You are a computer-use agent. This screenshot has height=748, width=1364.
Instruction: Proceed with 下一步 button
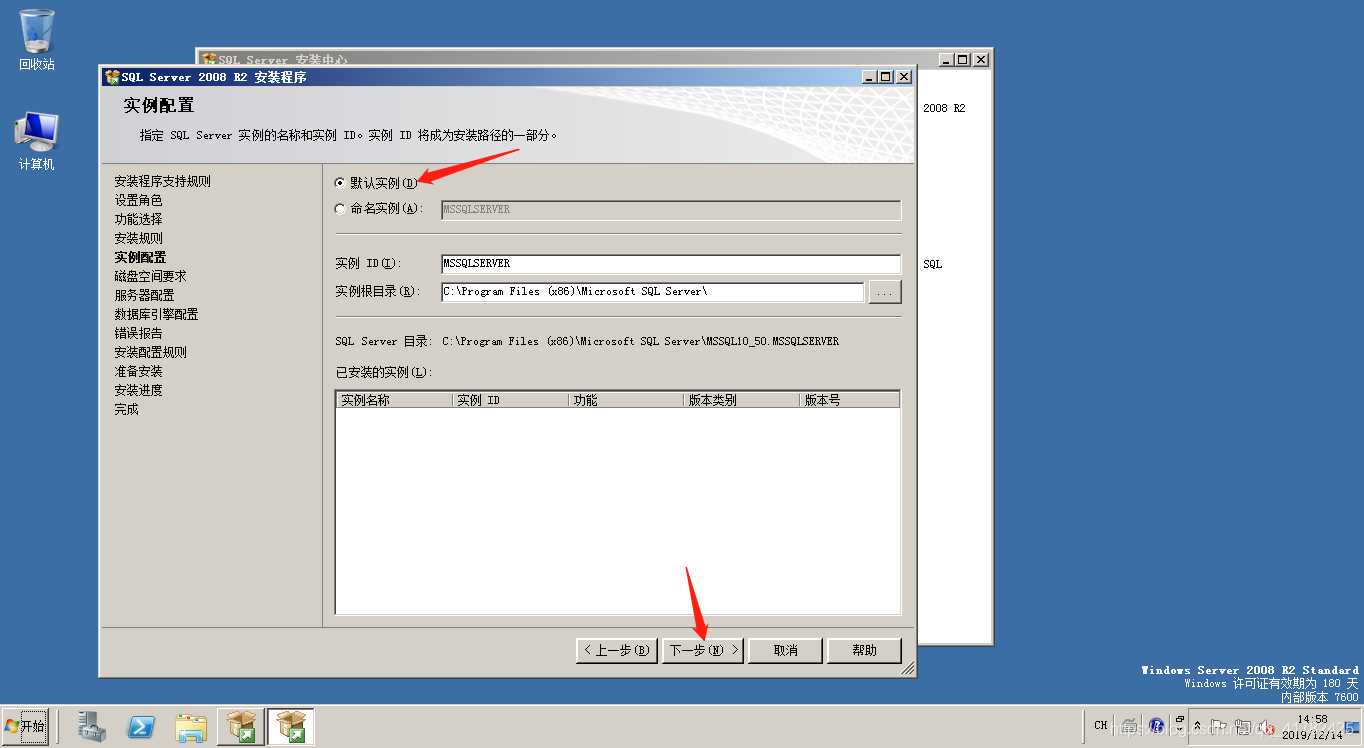(703, 650)
